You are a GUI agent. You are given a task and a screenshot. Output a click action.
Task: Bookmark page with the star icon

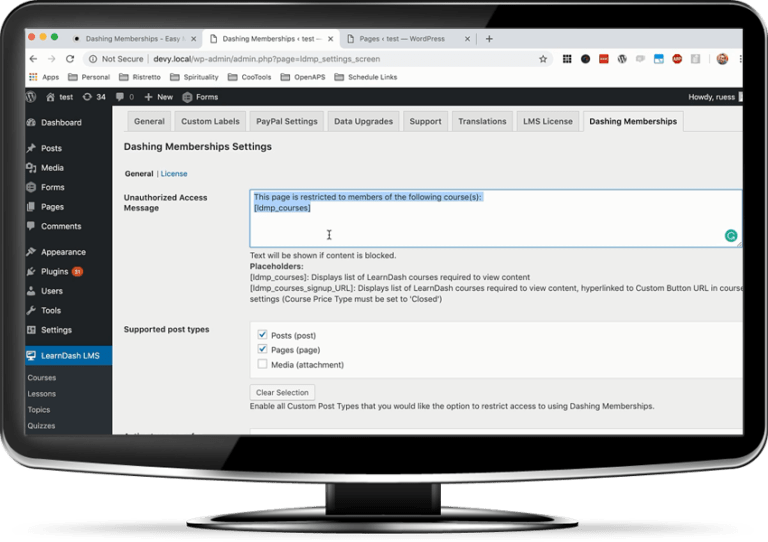point(543,59)
